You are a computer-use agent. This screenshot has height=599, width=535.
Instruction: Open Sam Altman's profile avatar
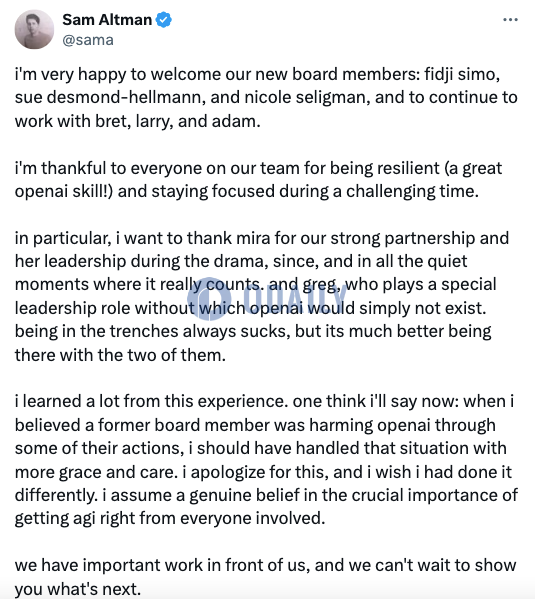tap(34, 29)
